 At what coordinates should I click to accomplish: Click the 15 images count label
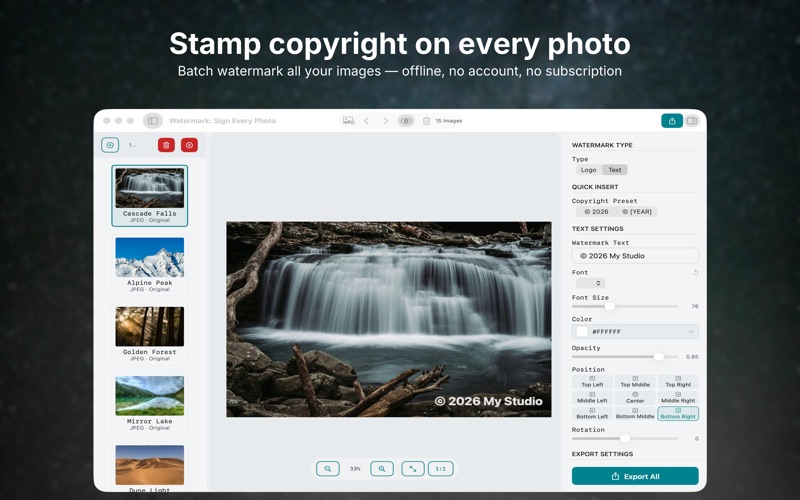pos(448,121)
